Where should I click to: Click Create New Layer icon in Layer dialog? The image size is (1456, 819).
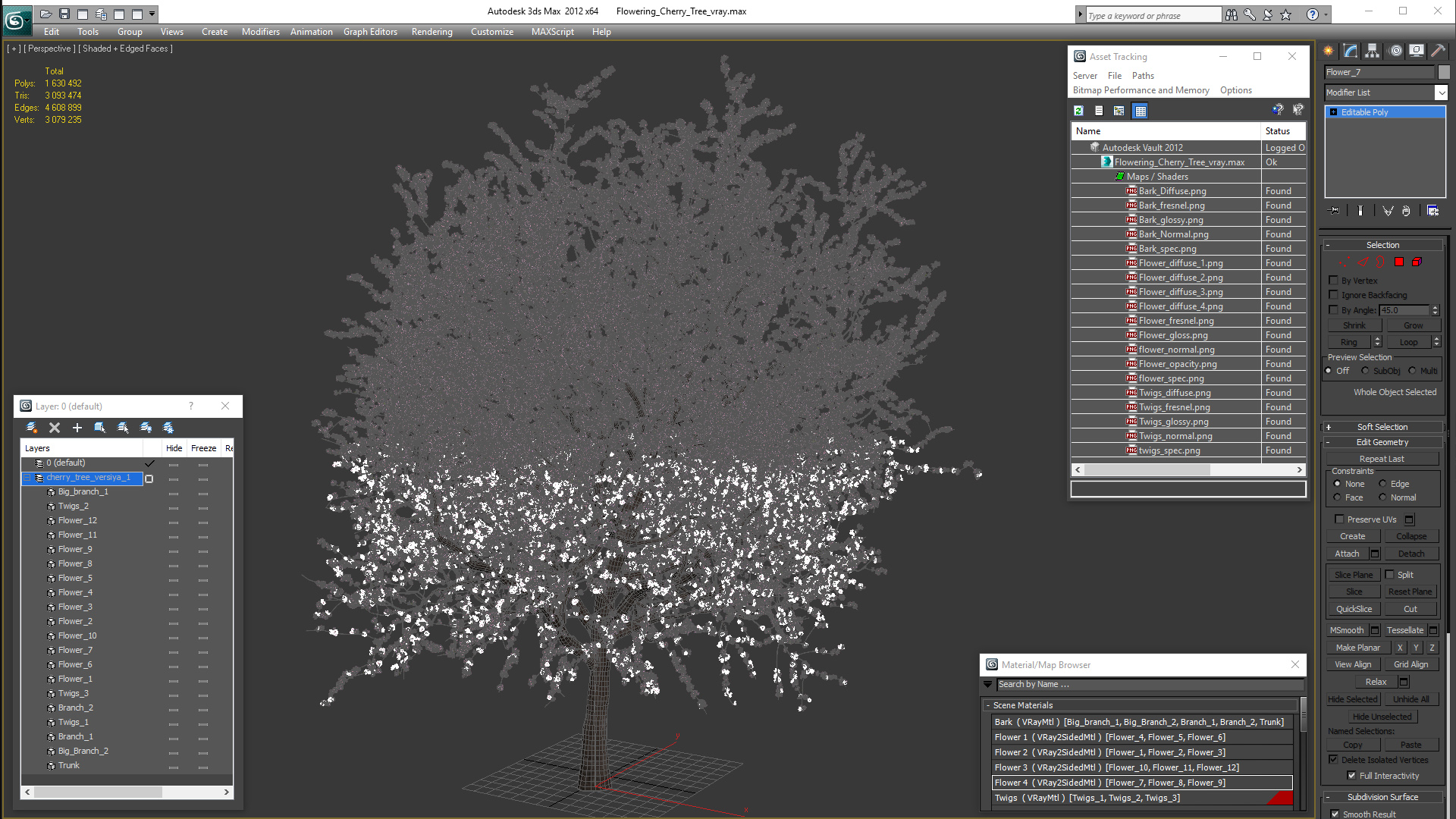tap(31, 428)
